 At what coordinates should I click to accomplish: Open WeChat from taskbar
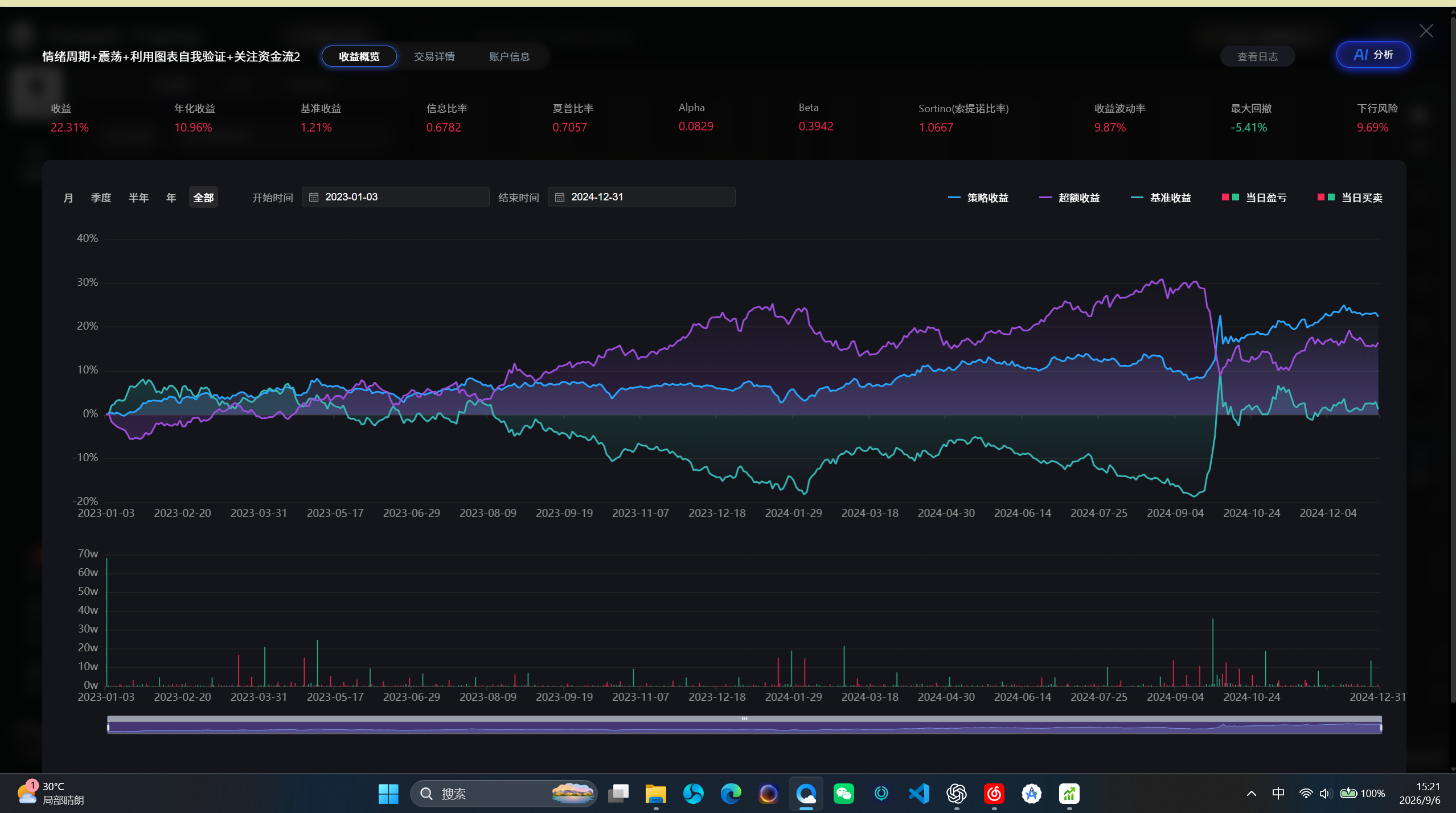(x=843, y=794)
